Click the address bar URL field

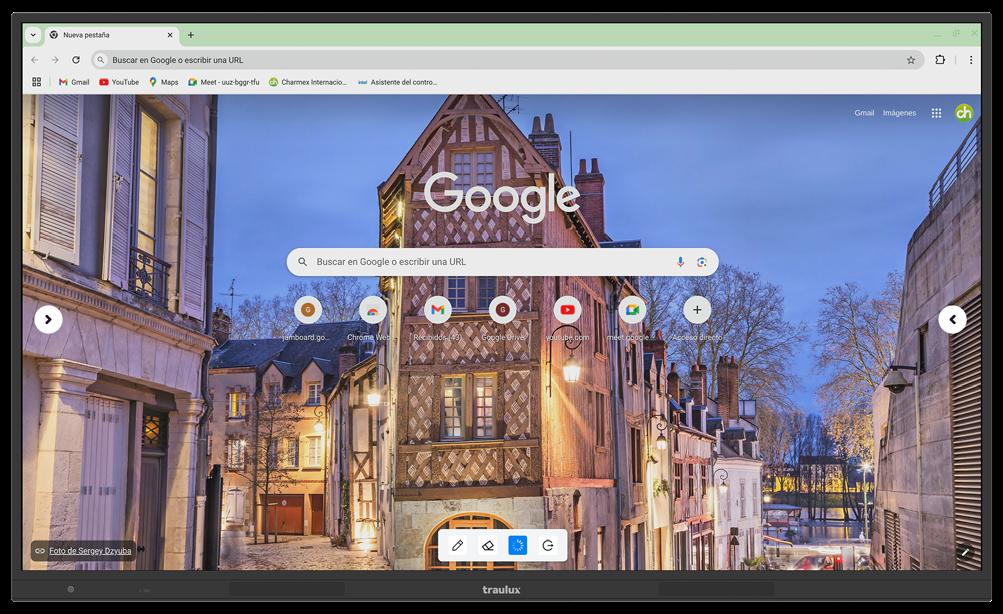(x=507, y=60)
